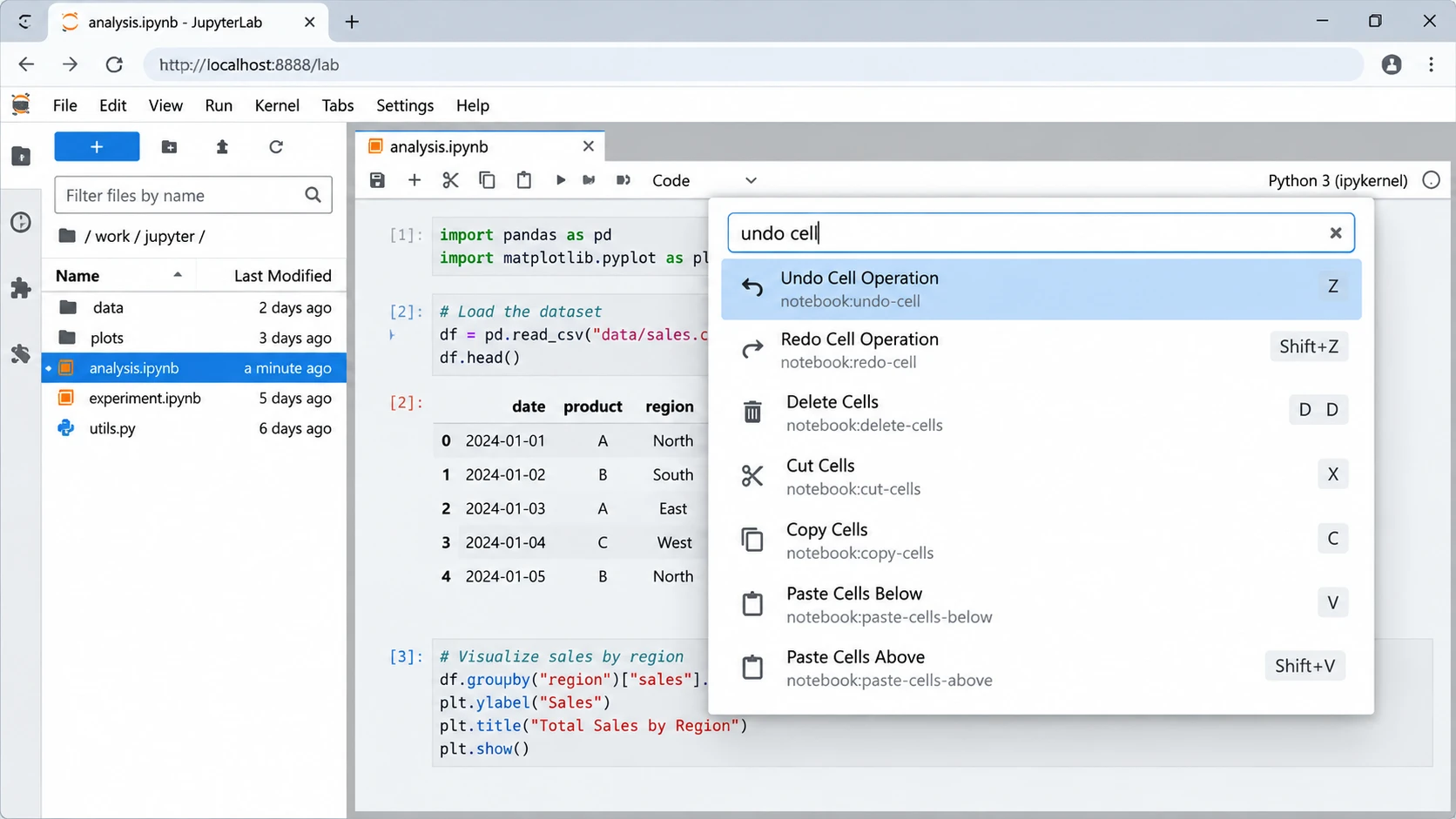Choose Delete Cells in command palette
Screen dimensions: 1456x819
pos(1041,413)
